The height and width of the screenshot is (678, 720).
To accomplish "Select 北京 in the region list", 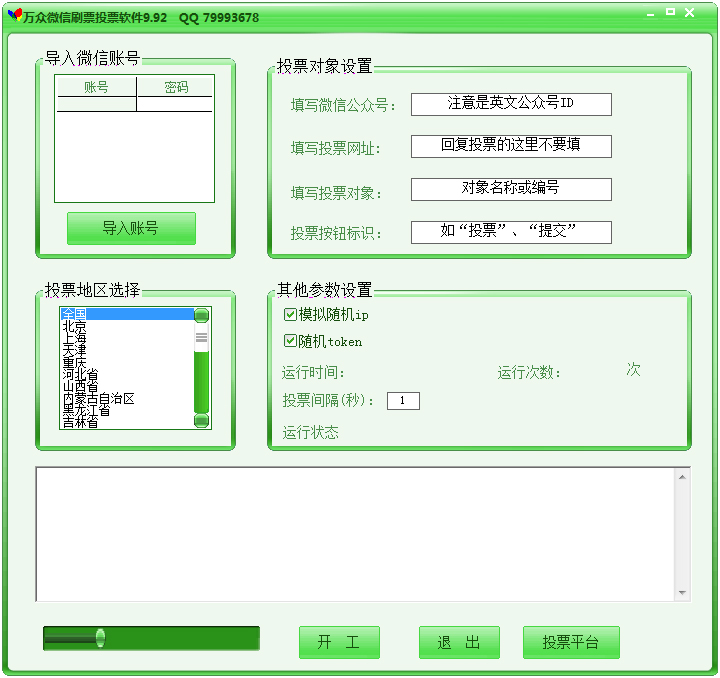I will [127, 326].
